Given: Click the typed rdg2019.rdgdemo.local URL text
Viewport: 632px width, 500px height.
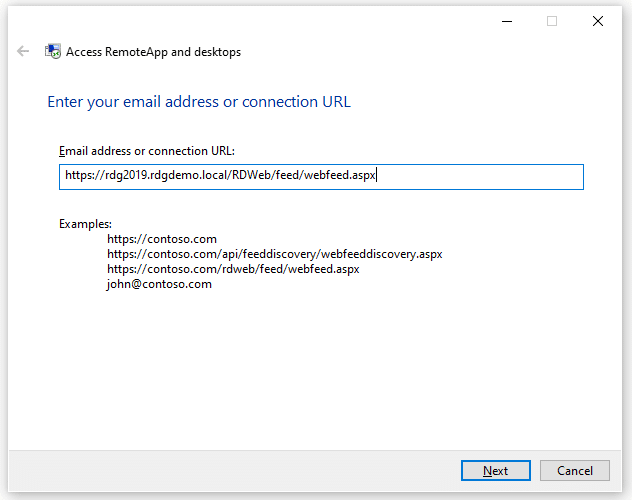Looking at the screenshot, I should coord(220,177).
